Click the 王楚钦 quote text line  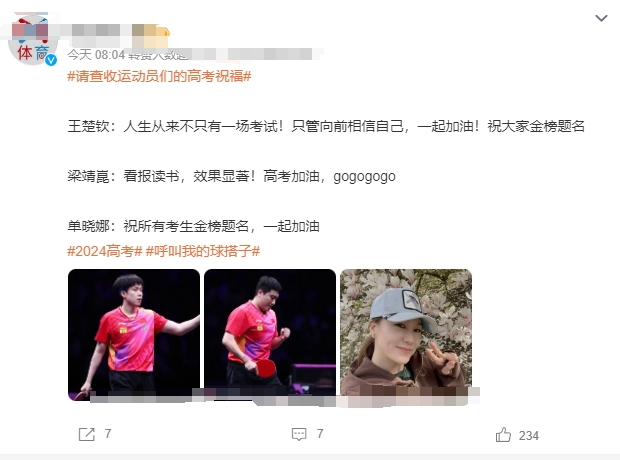click(x=326, y=126)
